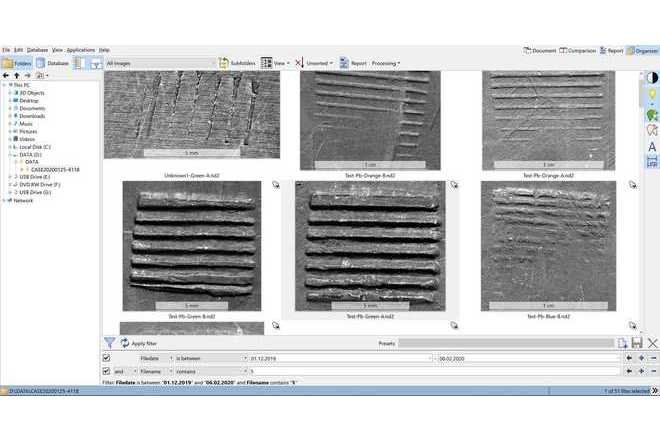Close the filter panel with X
The height and width of the screenshot is (440, 660).
[x=652, y=343]
